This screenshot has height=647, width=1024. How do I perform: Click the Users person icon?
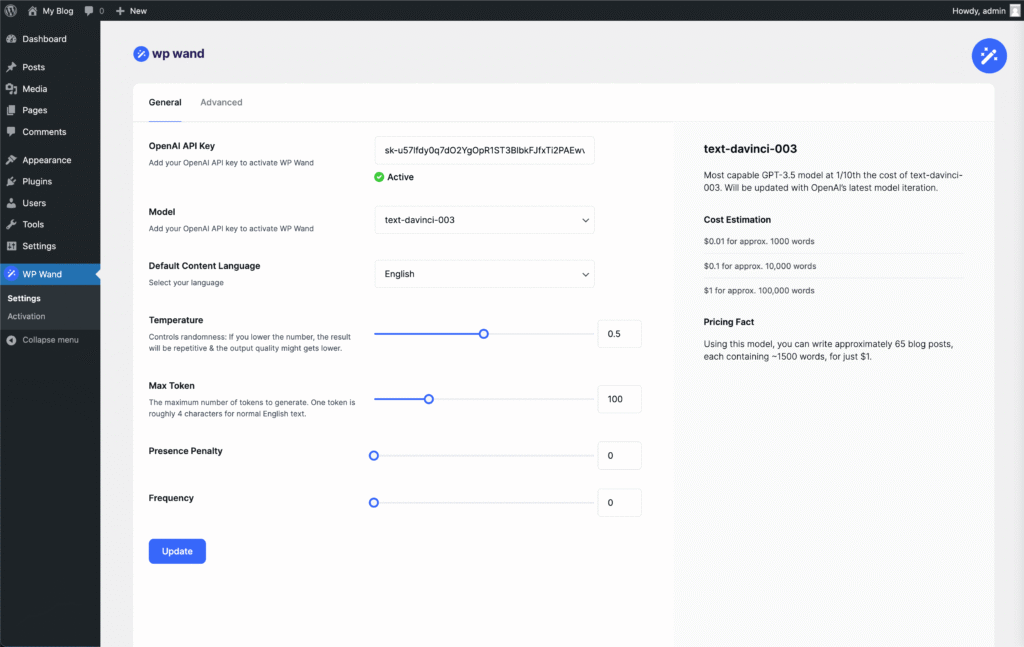click(11, 202)
